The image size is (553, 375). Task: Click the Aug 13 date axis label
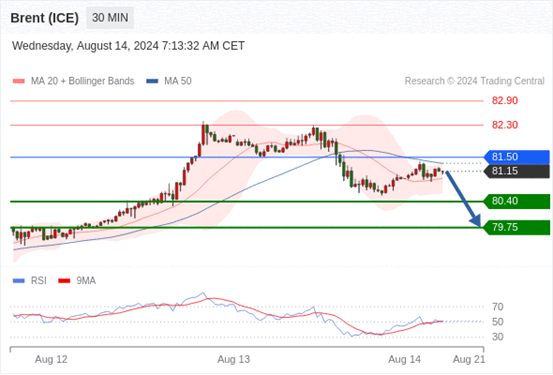click(x=233, y=359)
